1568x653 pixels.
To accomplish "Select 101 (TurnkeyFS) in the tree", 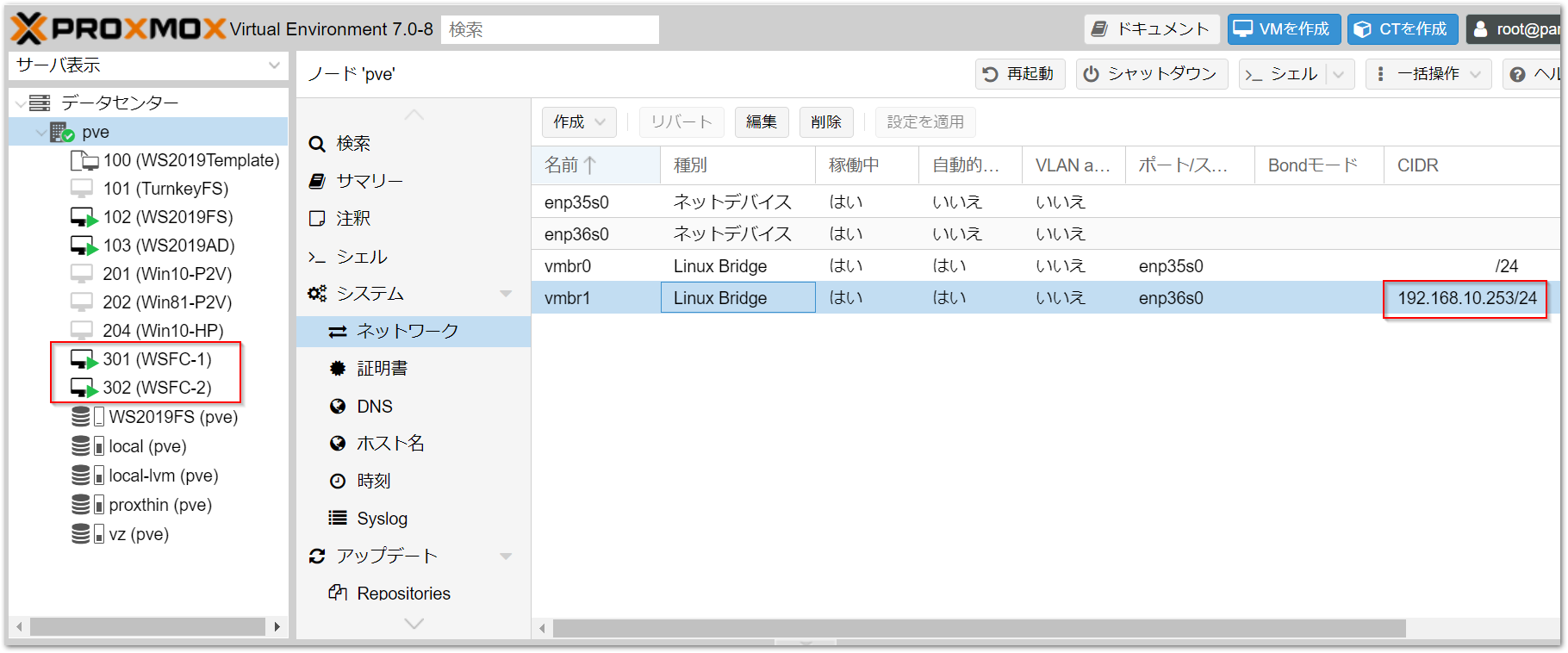I will click(165, 189).
